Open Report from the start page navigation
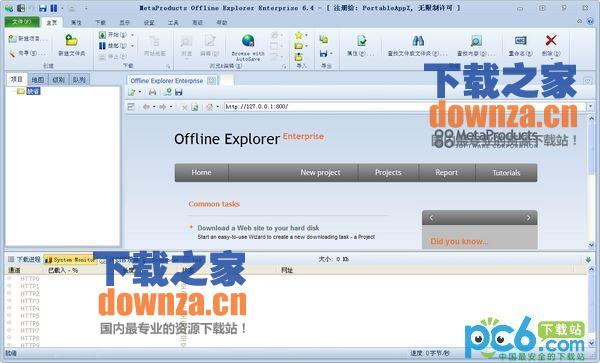Image resolution: width=600 pixels, height=363 pixels. click(446, 173)
